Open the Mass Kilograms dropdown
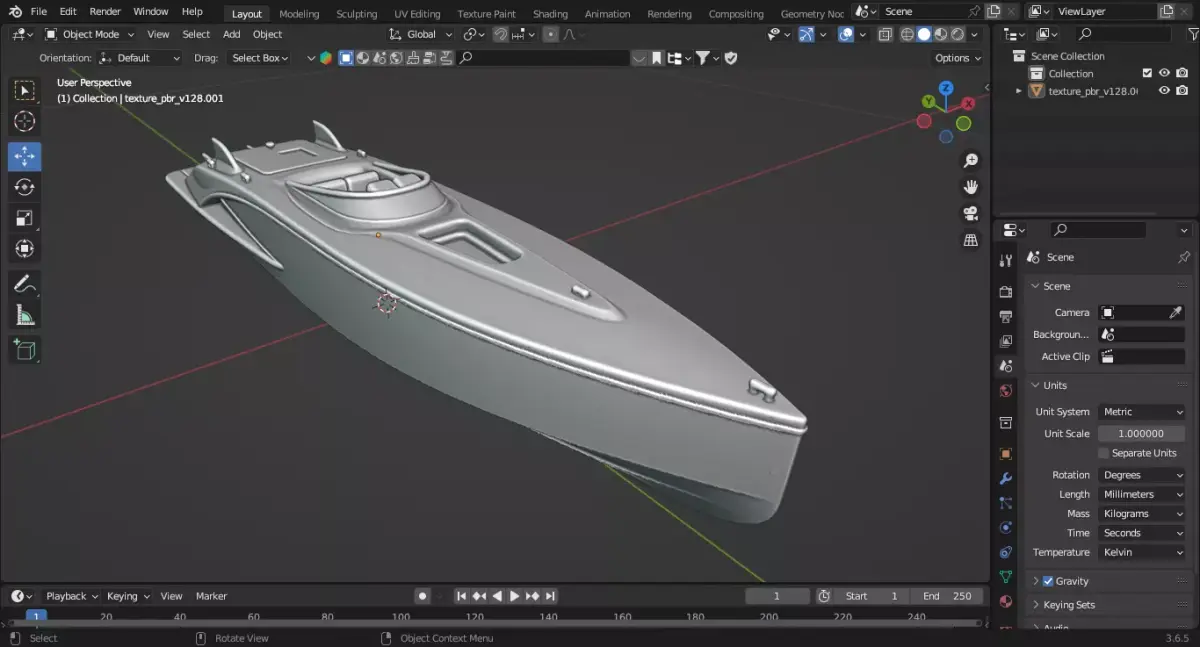This screenshot has height=647, width=1200. (1141, 514)
